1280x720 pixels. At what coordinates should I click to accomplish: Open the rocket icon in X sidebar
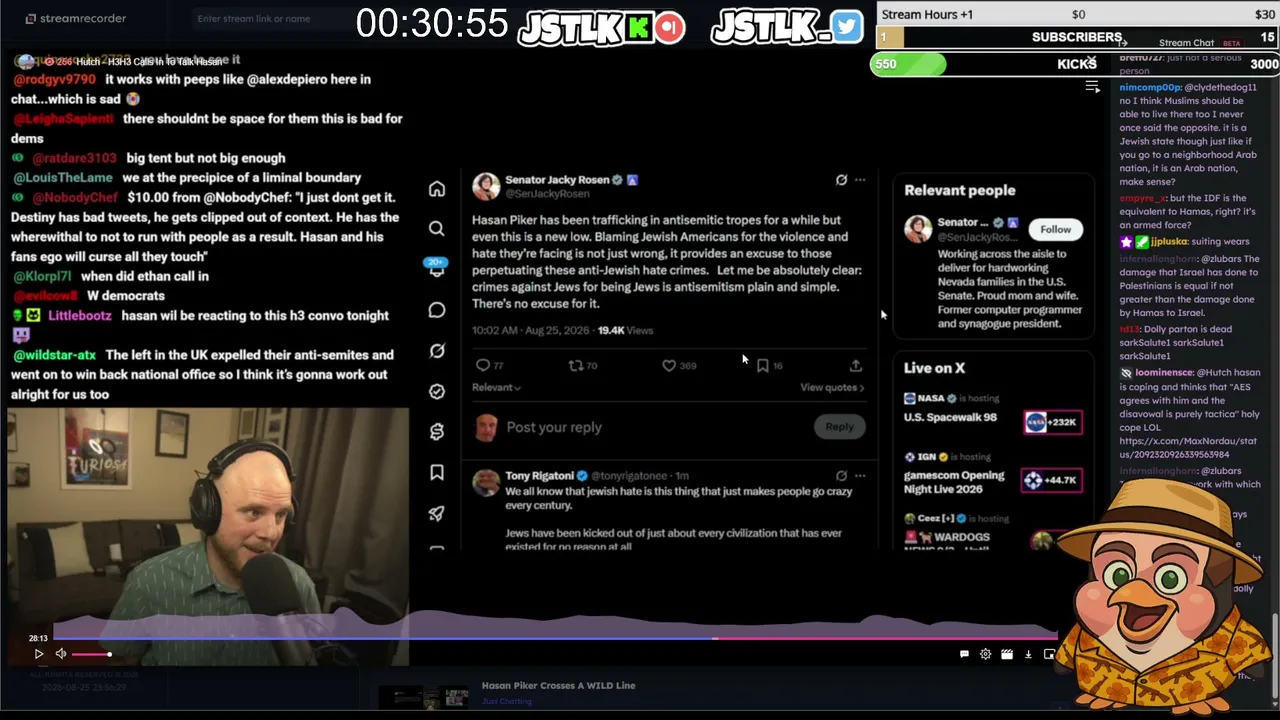tap(437, 513)
